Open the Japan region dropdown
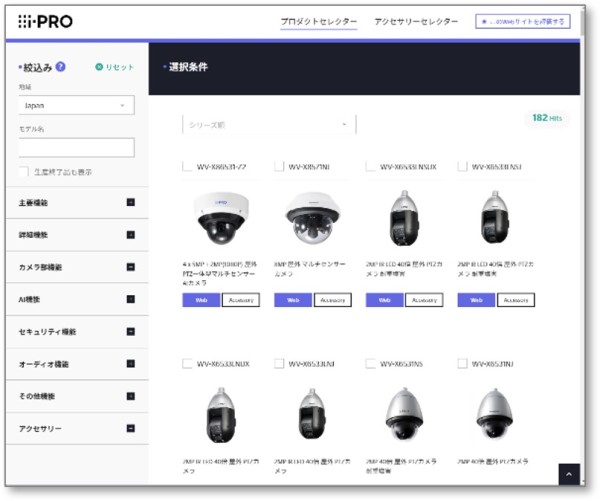This screenshot has width=600, height=501. point(76,105)
